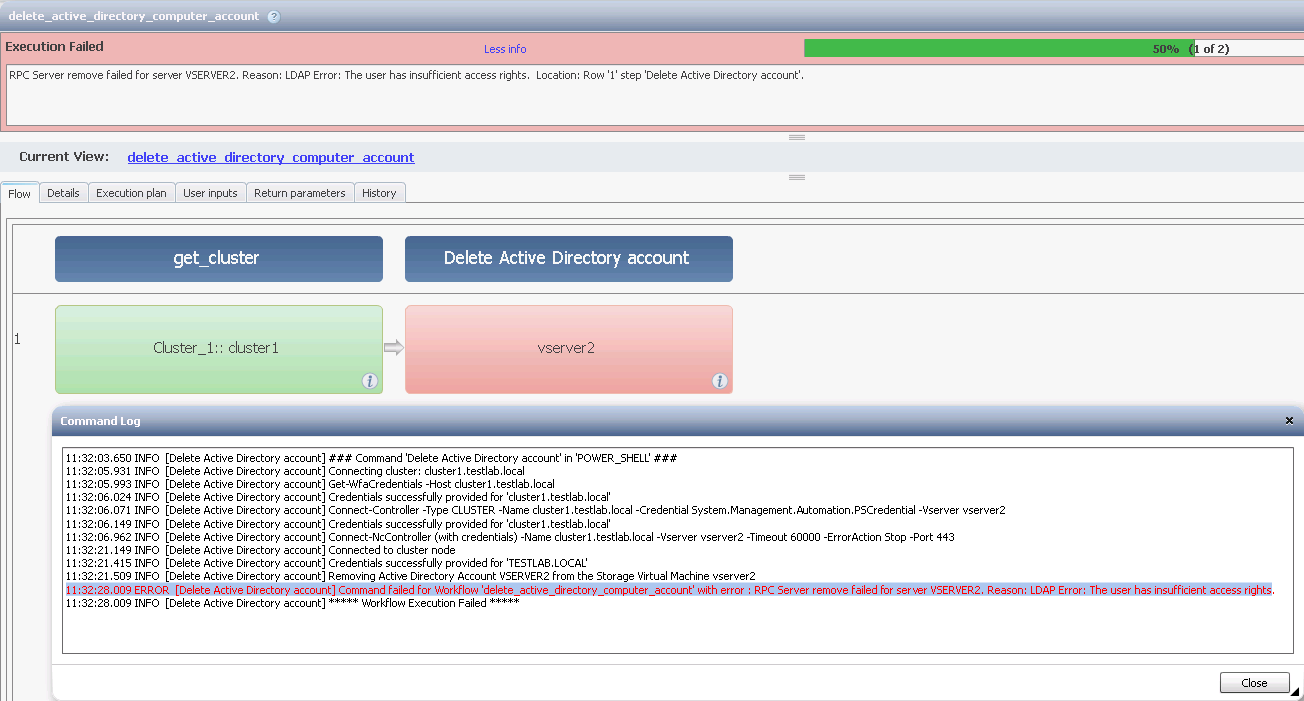Image resolution: width=1304 pixels, height=701 pixels.
Task: Close Command Log with the X icon
Action: tap(1289, 421)
